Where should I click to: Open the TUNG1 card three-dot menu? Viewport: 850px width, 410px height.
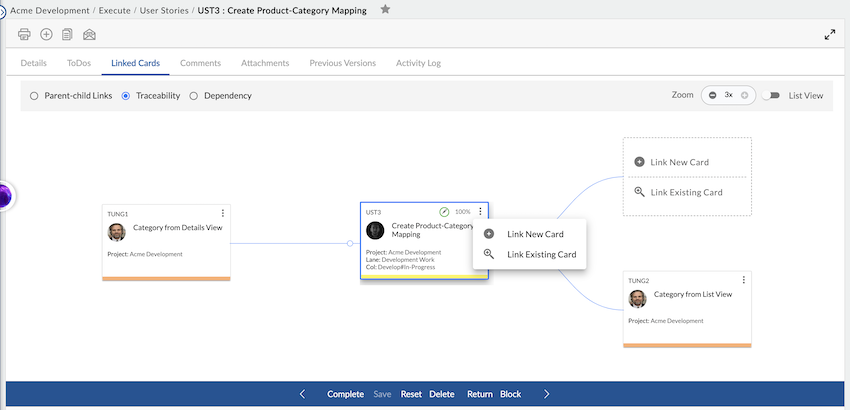222,213
